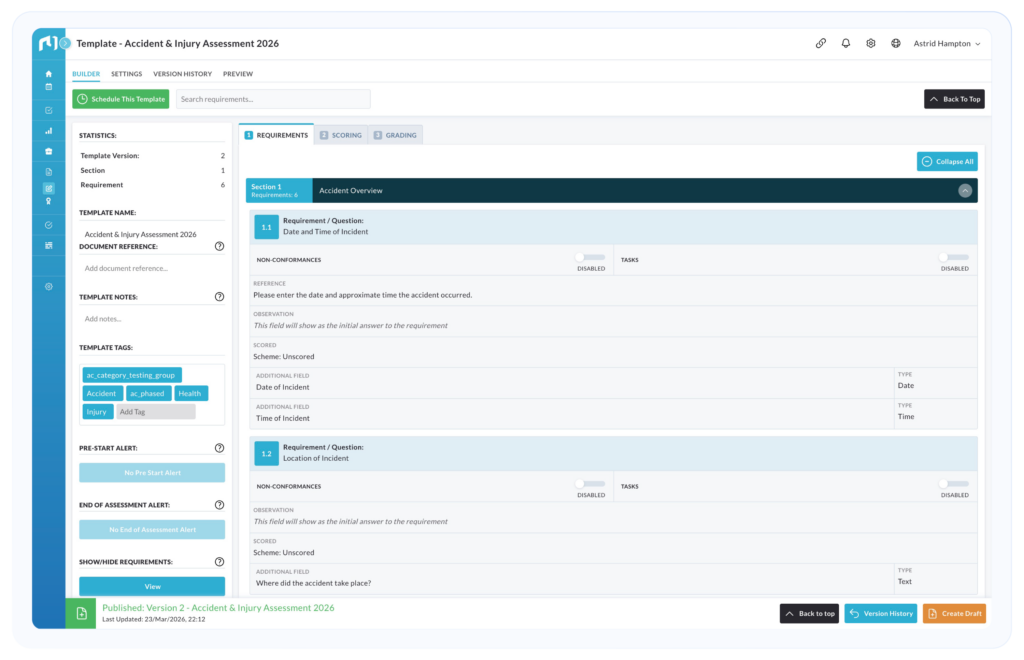Toggle Non-Conformances for requirement 1.2
1024x660 pixels.
pyautogui.click(x=590, y=484)
